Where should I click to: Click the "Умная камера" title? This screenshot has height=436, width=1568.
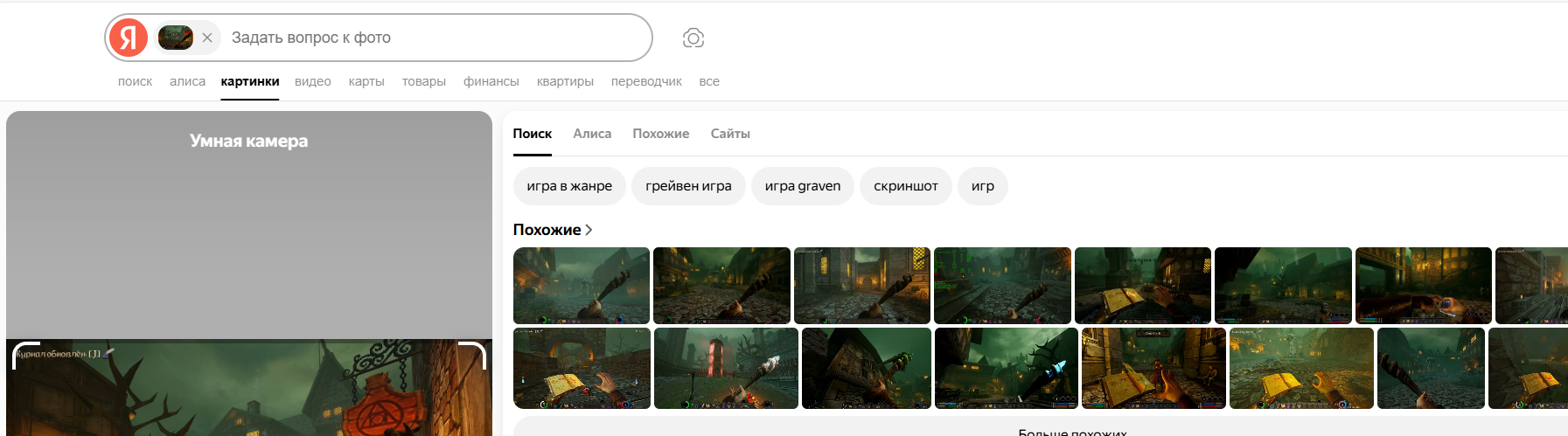click(249, 141)
